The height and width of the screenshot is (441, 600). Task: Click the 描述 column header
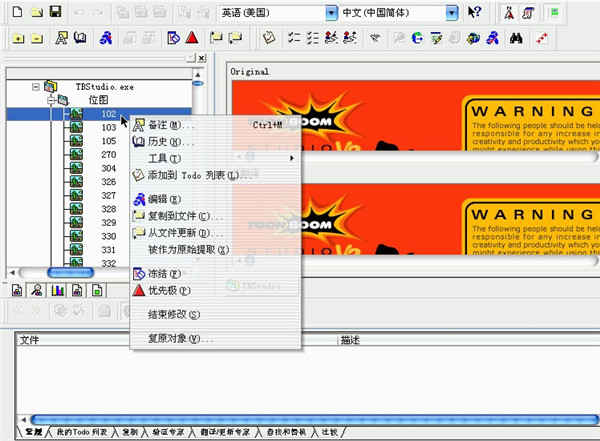click(469, 340)
